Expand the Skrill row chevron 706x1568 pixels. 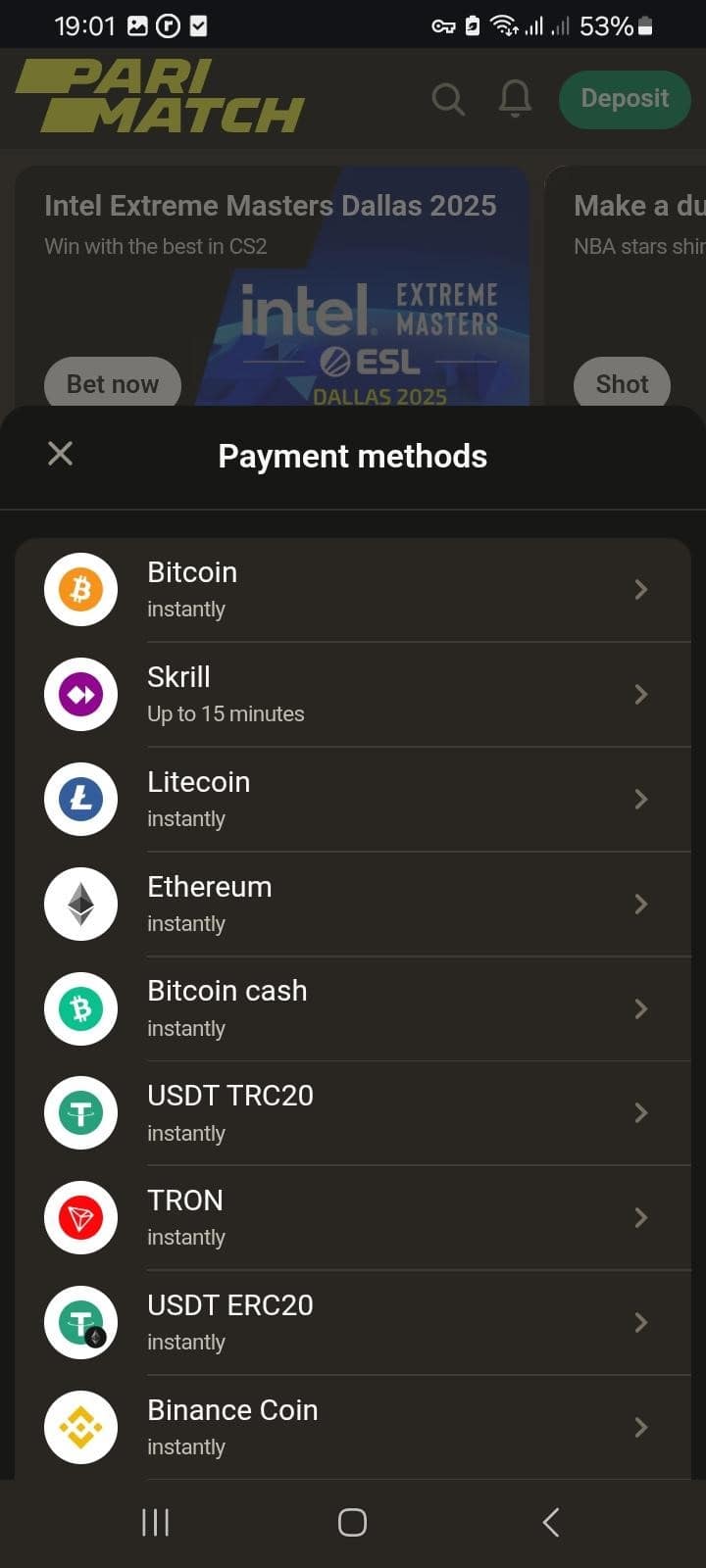(x=641, y=695)
